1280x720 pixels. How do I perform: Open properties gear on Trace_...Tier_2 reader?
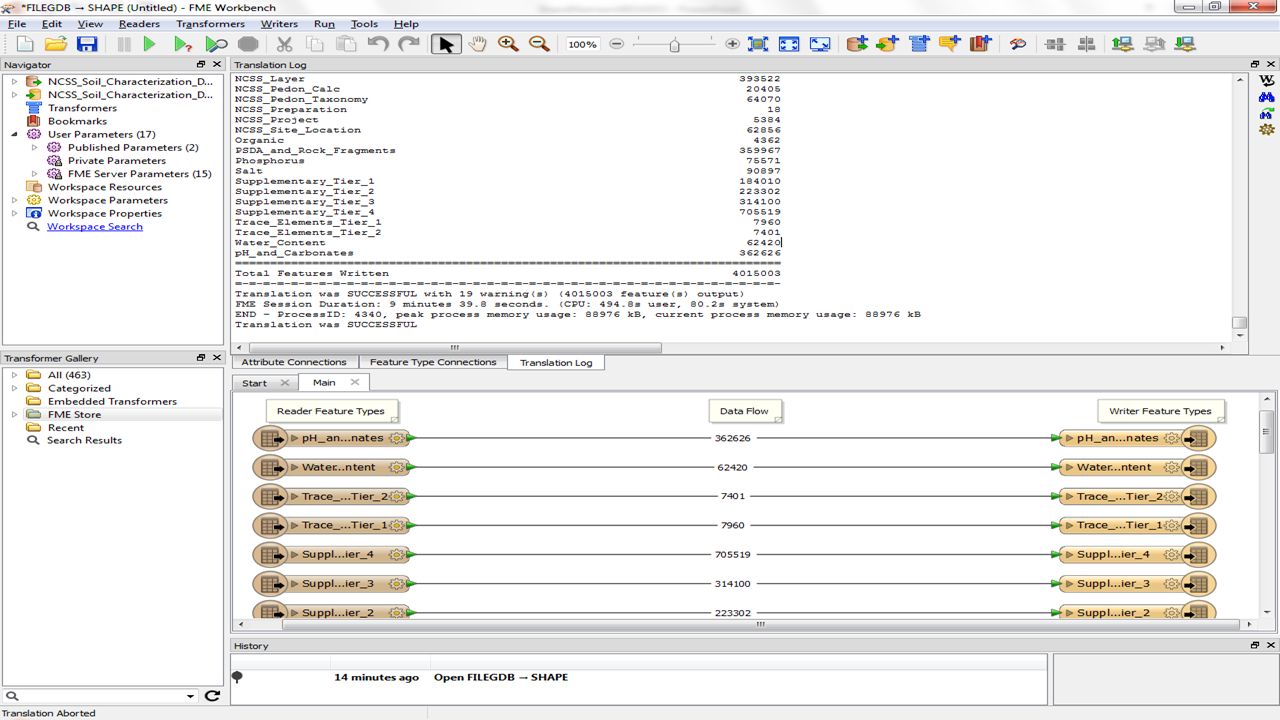[x=398, y=496]
